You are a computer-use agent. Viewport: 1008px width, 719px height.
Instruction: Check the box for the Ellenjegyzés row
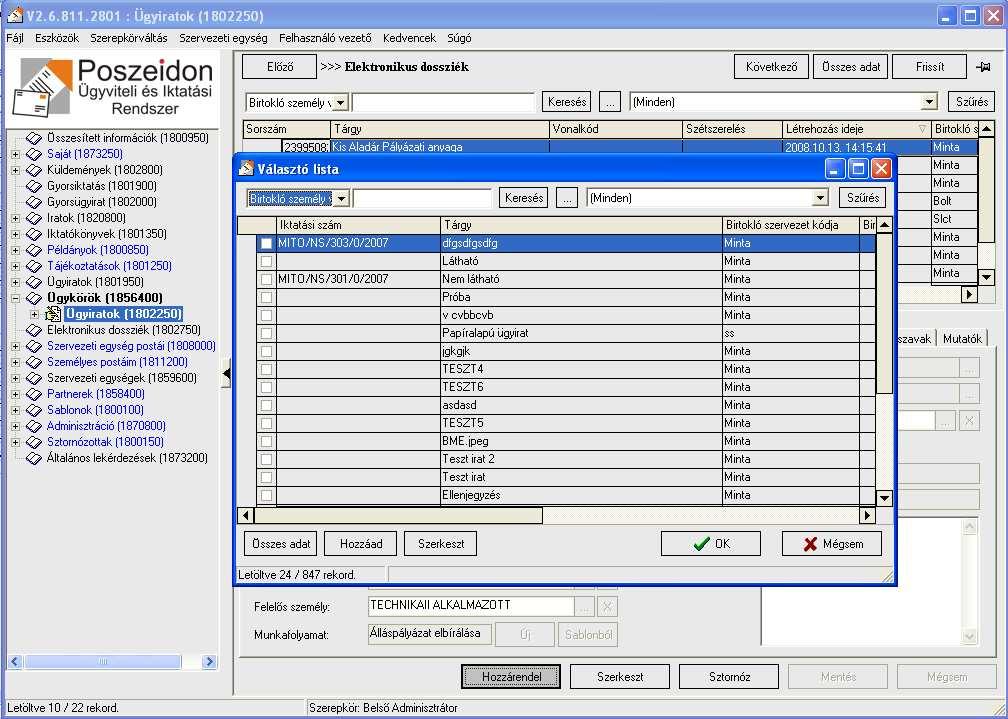(266, 496)
